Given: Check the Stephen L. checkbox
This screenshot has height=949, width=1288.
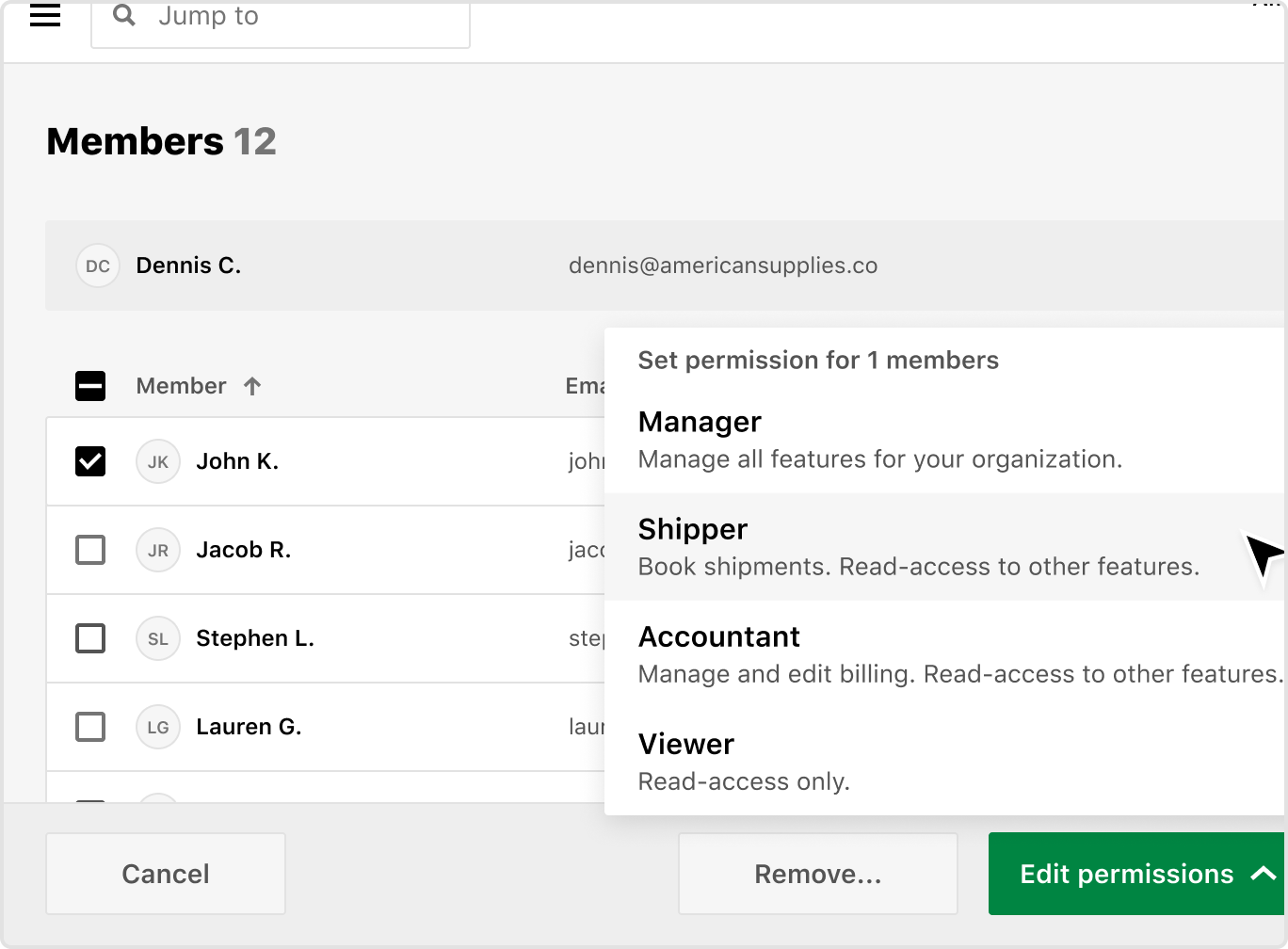Looking at the screenshot, I should point(90,638).
